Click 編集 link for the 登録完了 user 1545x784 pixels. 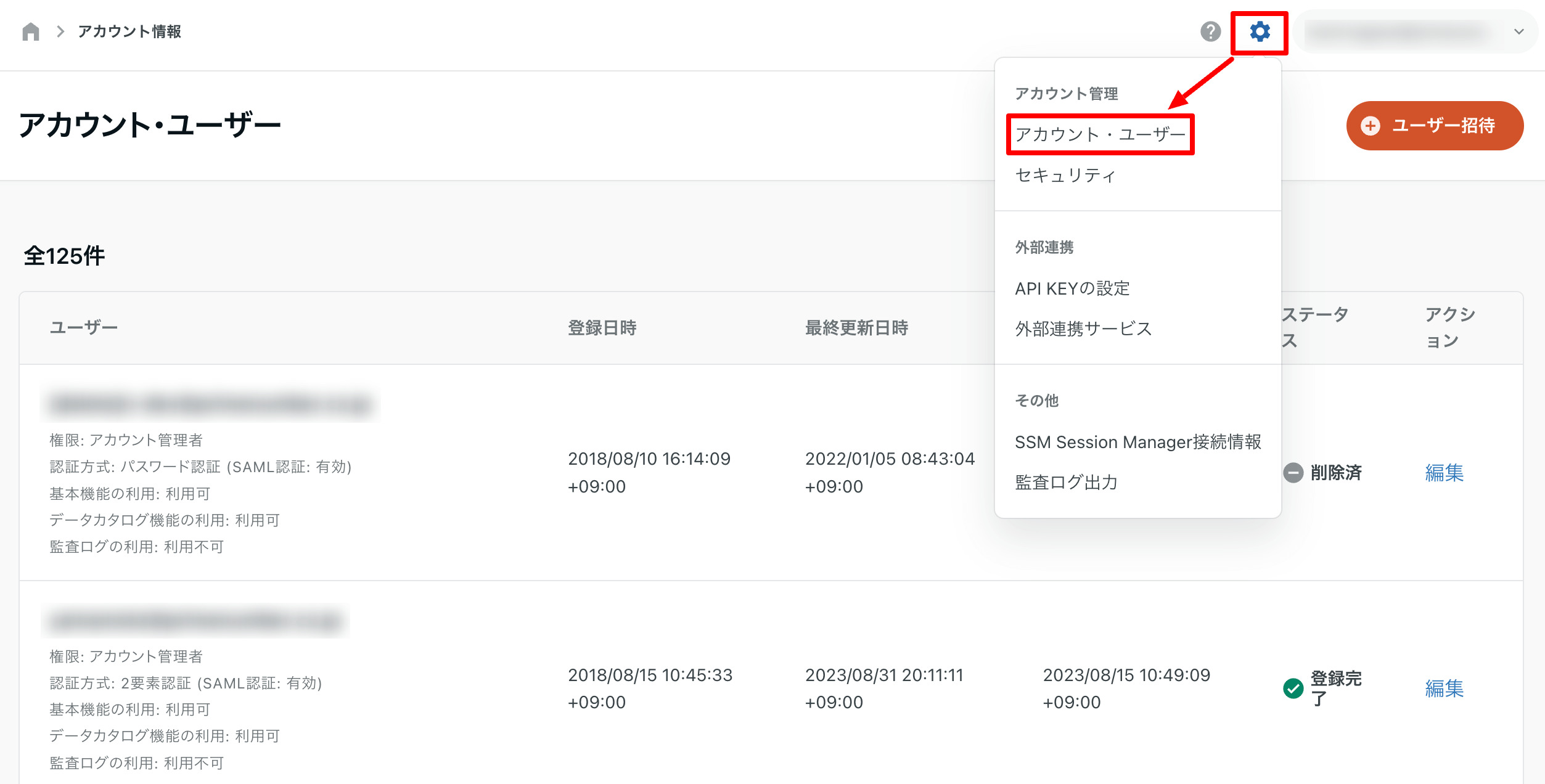click(x=1444, y=688)
